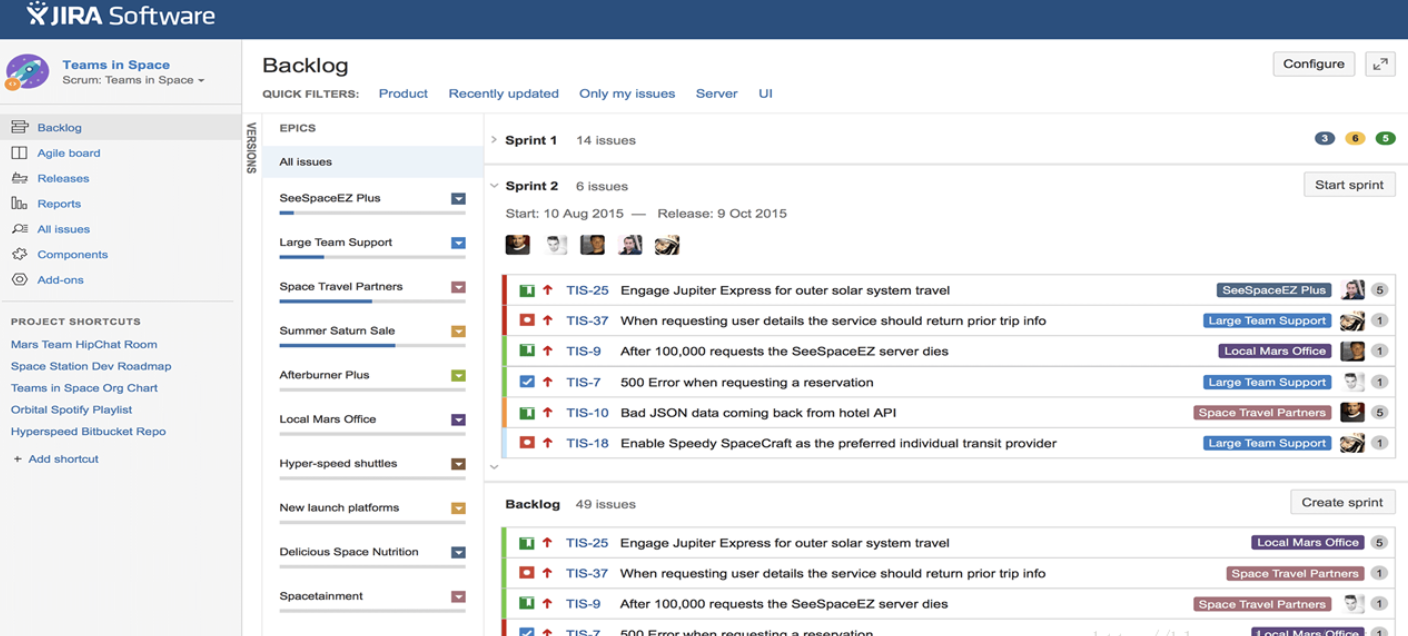Viewport: 1408px width, 636px height.
Task: Select the 'UI' quick filter
Action: pos(765,93)
